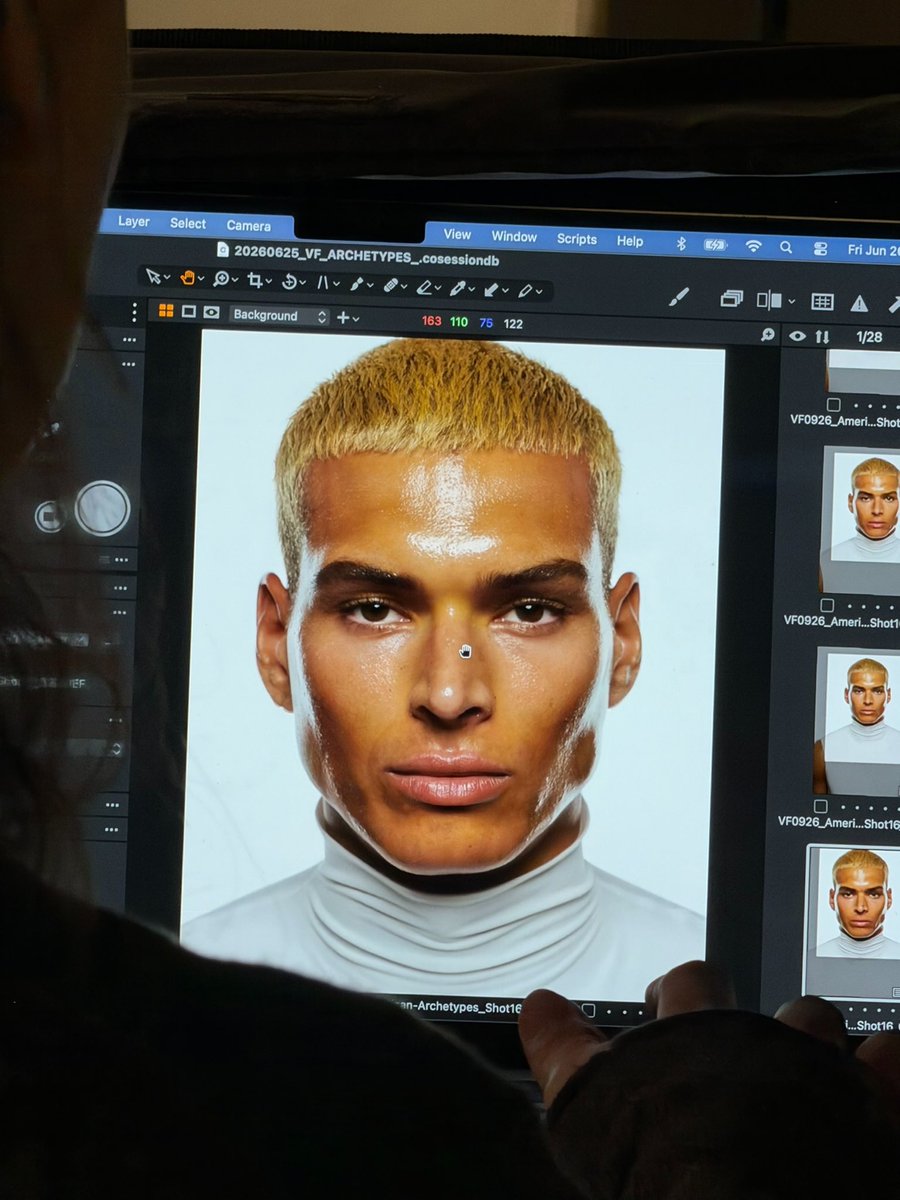The width and height of the screenshot is (900, 1200).
Task: Switch viewer to multi-view orange grid icon
Action: tap(166, 311)
